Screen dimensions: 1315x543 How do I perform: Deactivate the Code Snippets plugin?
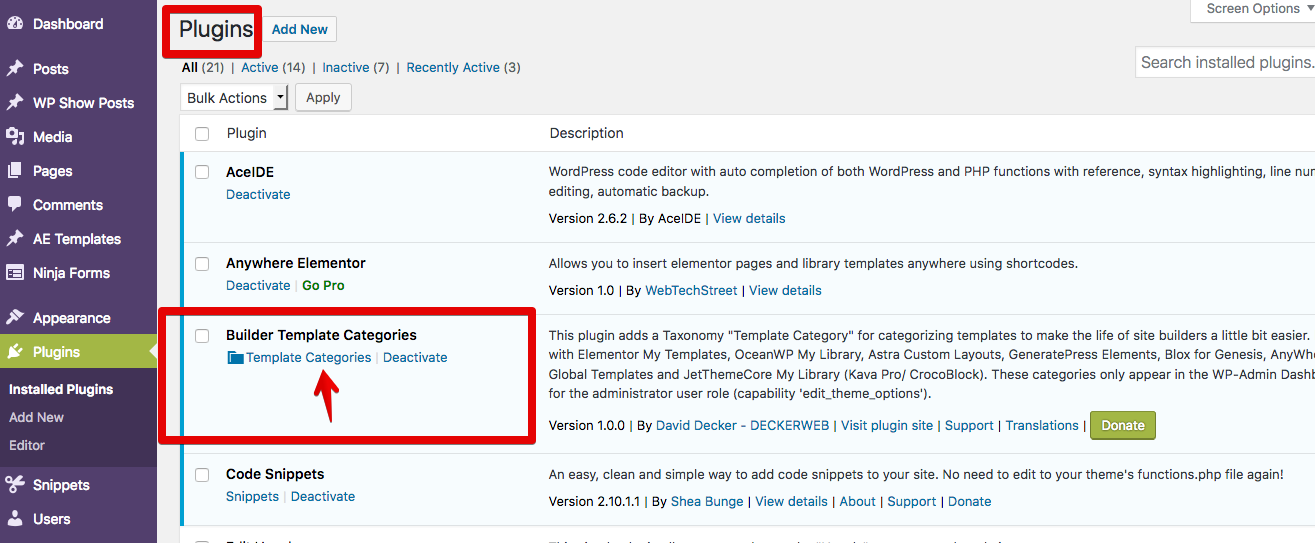tap(323, 496)
